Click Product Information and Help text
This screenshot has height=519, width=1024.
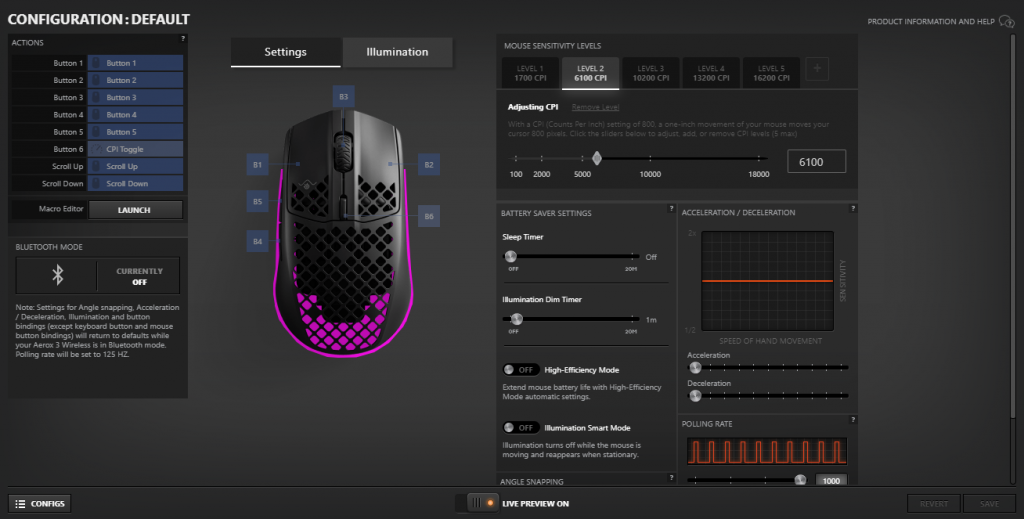click(x=931, y=22)
